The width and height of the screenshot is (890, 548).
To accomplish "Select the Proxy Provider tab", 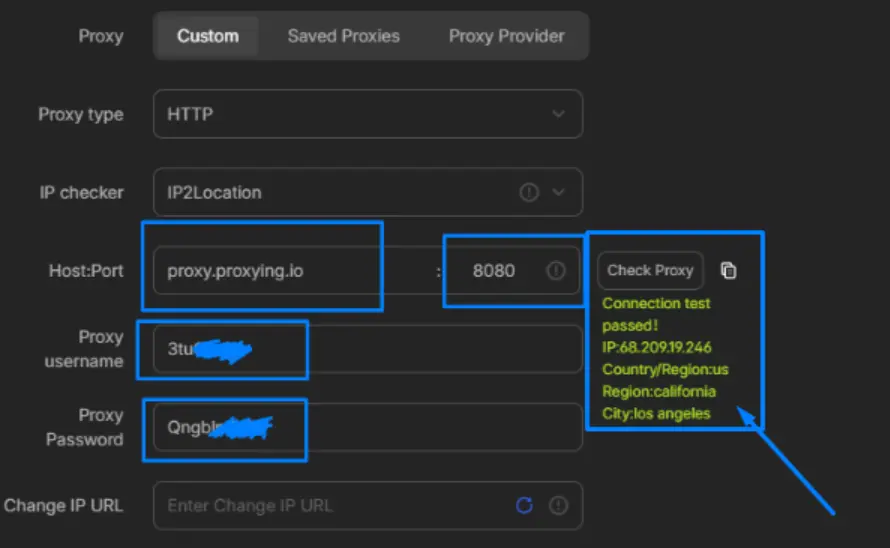I will [506, 36].
